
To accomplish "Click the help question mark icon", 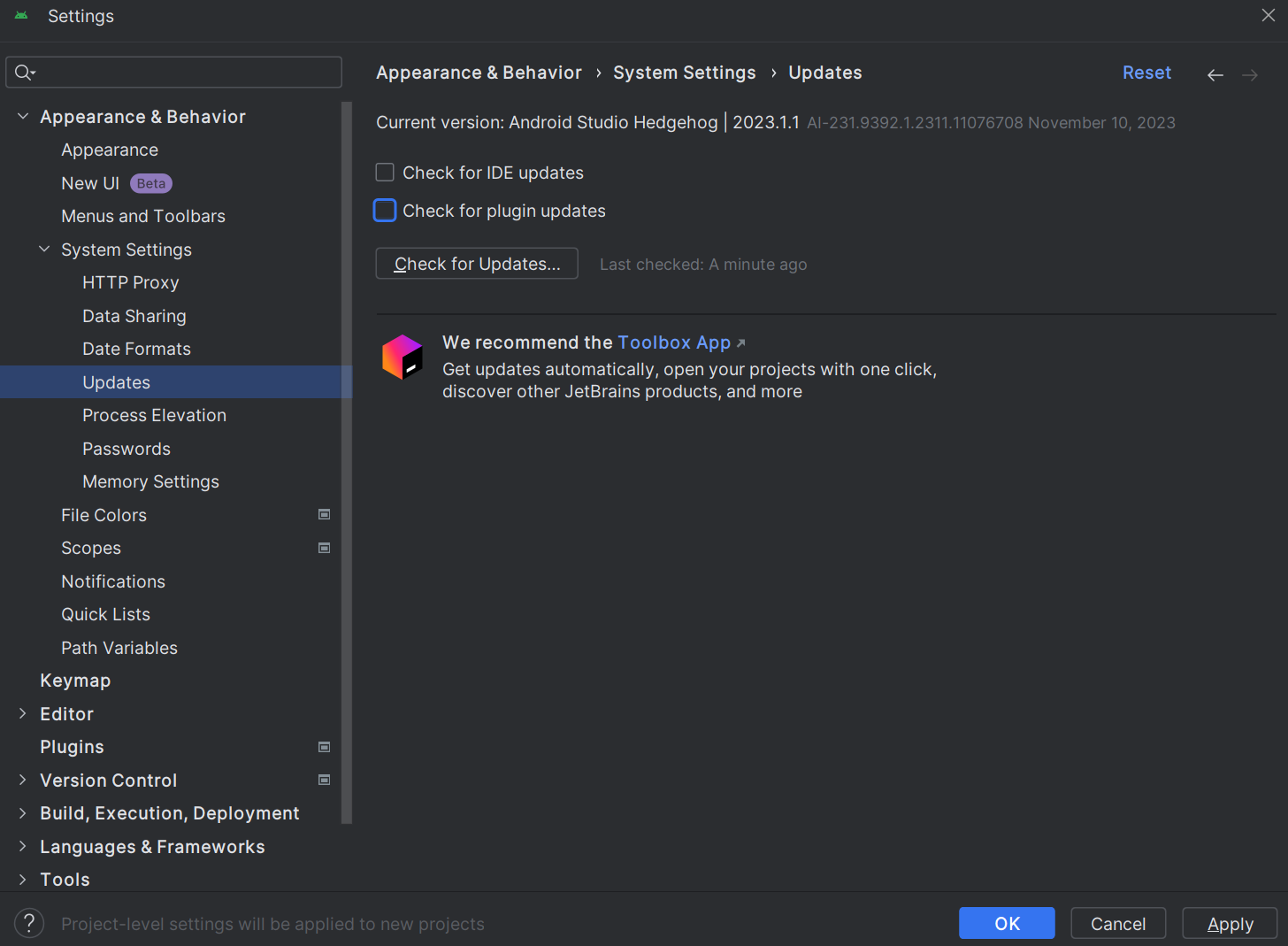I will coord(29,923).
